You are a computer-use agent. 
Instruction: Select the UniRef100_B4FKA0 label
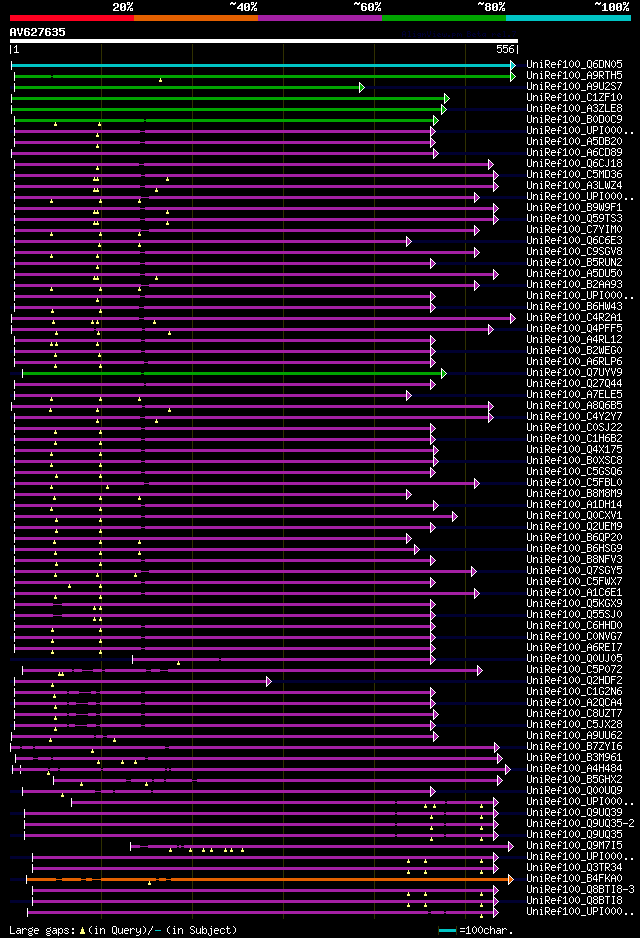coord(574,879)
